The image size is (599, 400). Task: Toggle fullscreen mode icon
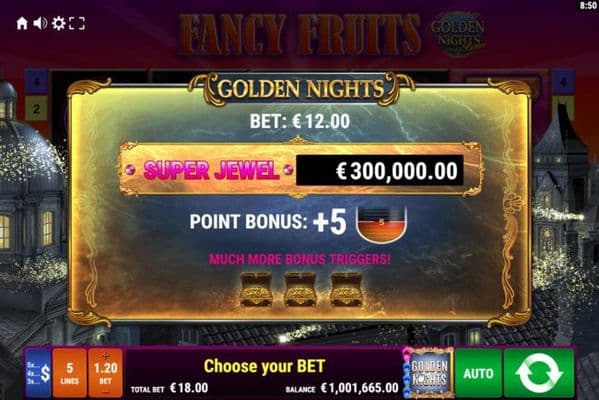point(77,24)
